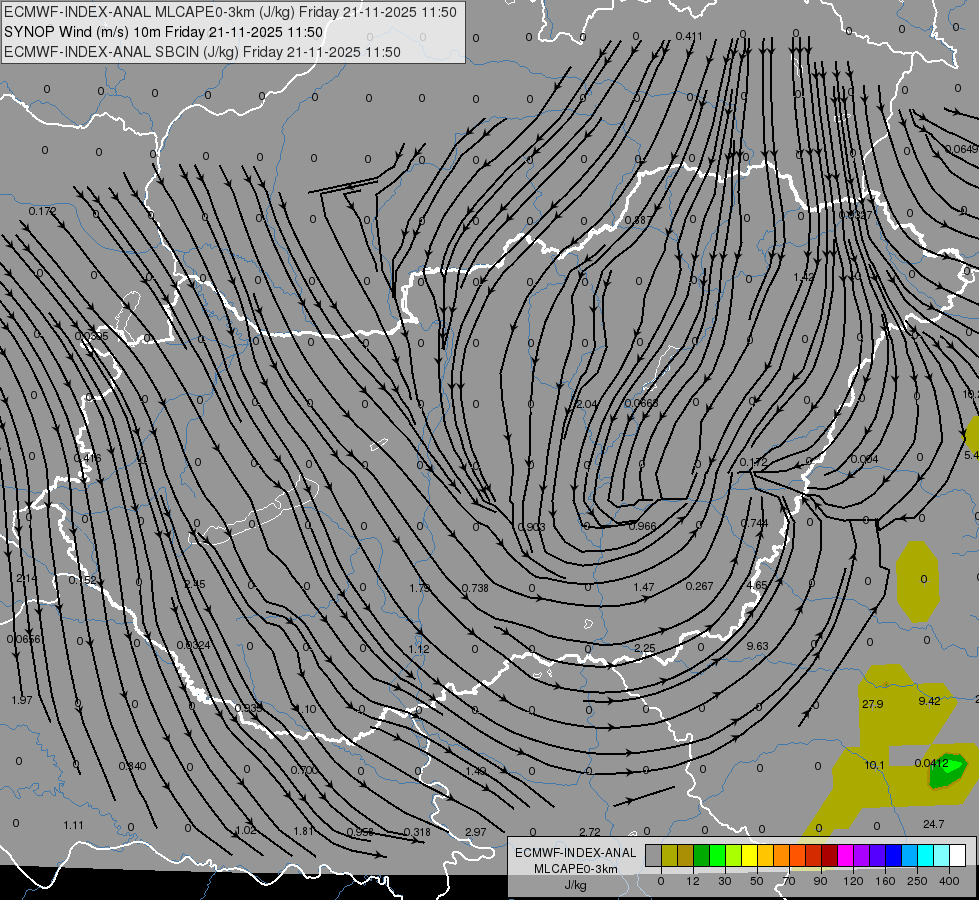This screenshot has height=900, width=979.
Task: Click the map value 0.318
Action: (x=417, y=832)
